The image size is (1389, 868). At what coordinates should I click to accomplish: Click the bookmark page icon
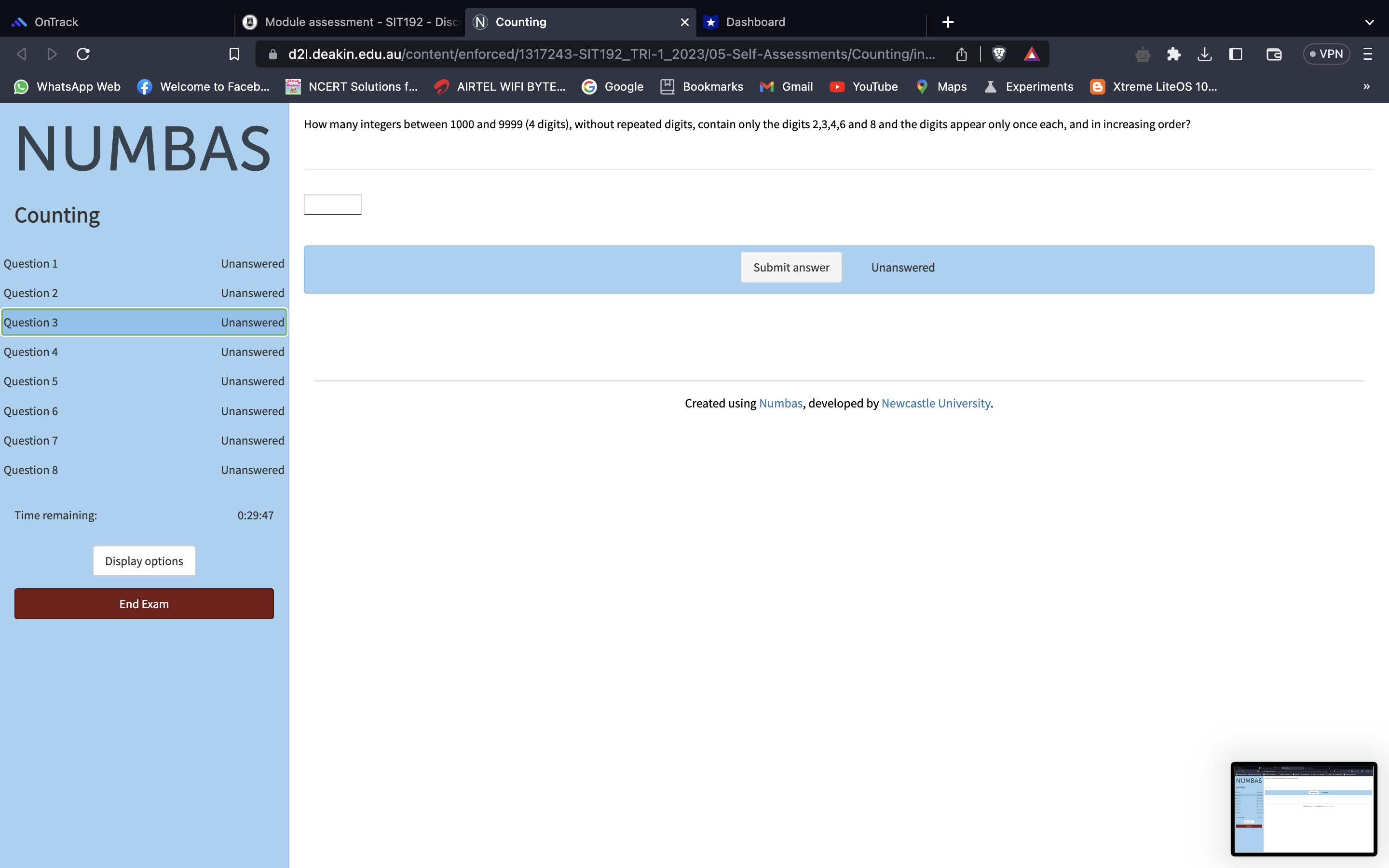click(x=234, y=54)
